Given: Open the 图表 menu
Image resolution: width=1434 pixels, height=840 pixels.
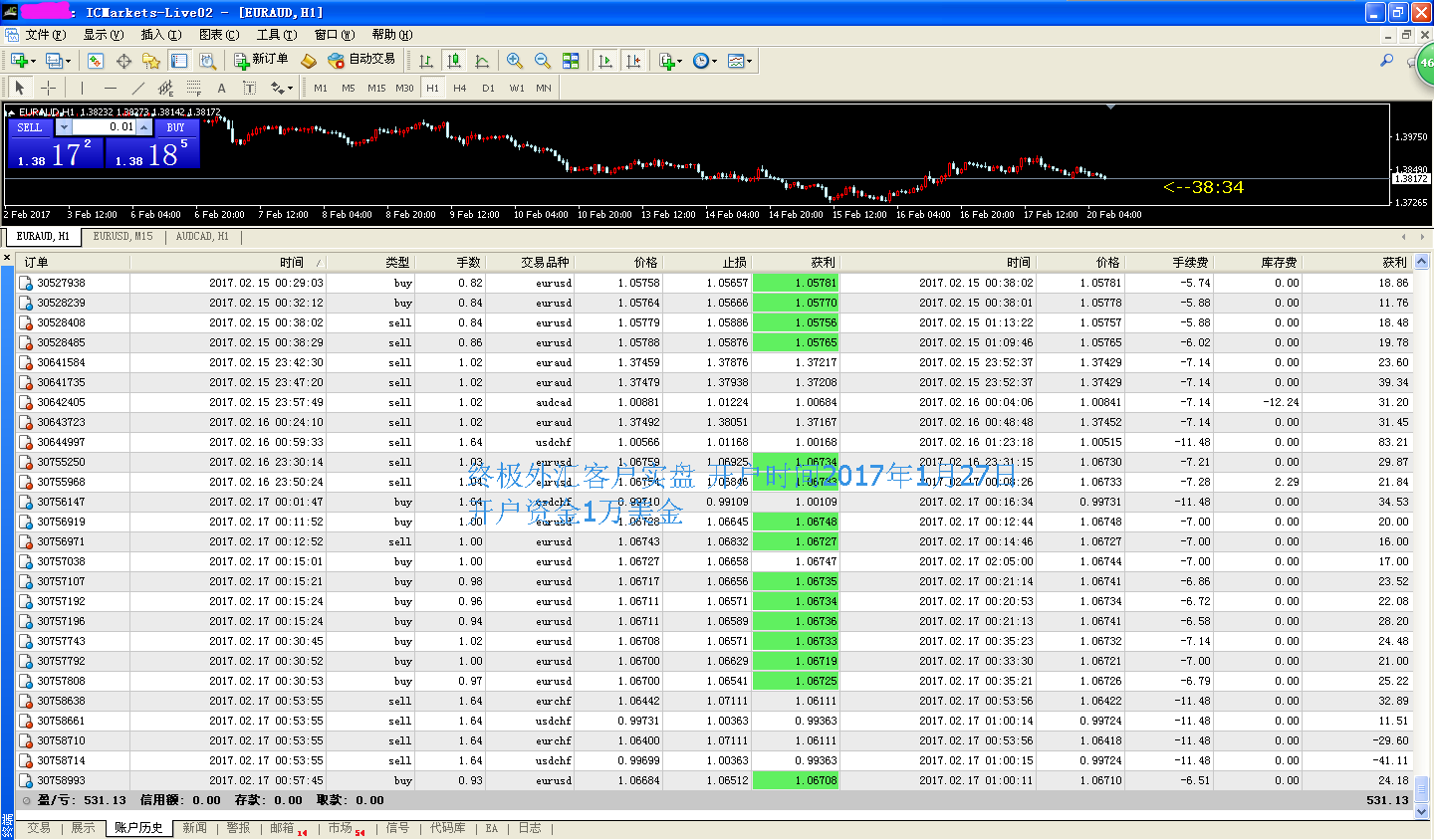Looking at the screenshot, I should pyautogui.click(x=218, y=34).
